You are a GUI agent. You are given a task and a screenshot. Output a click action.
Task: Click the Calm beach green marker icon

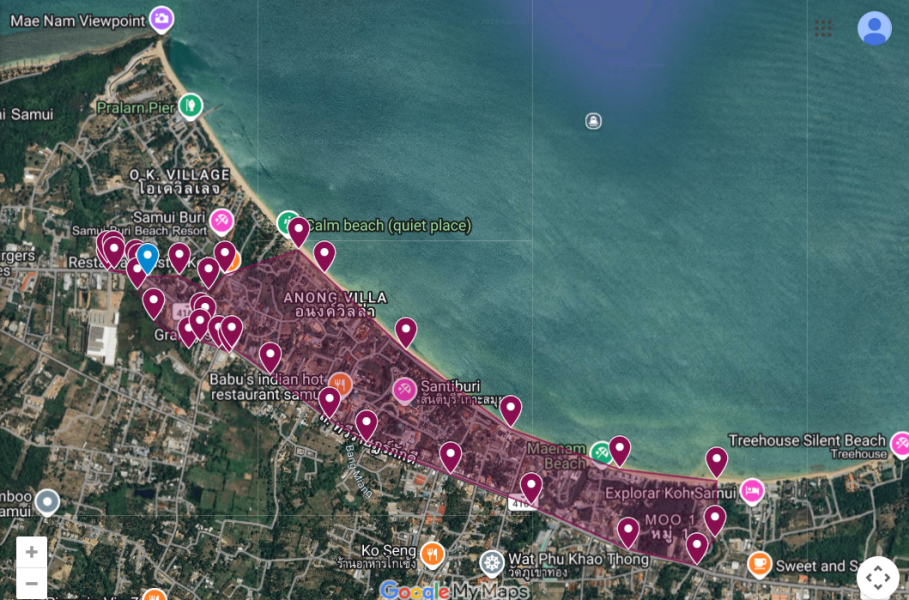pos(288,222)
